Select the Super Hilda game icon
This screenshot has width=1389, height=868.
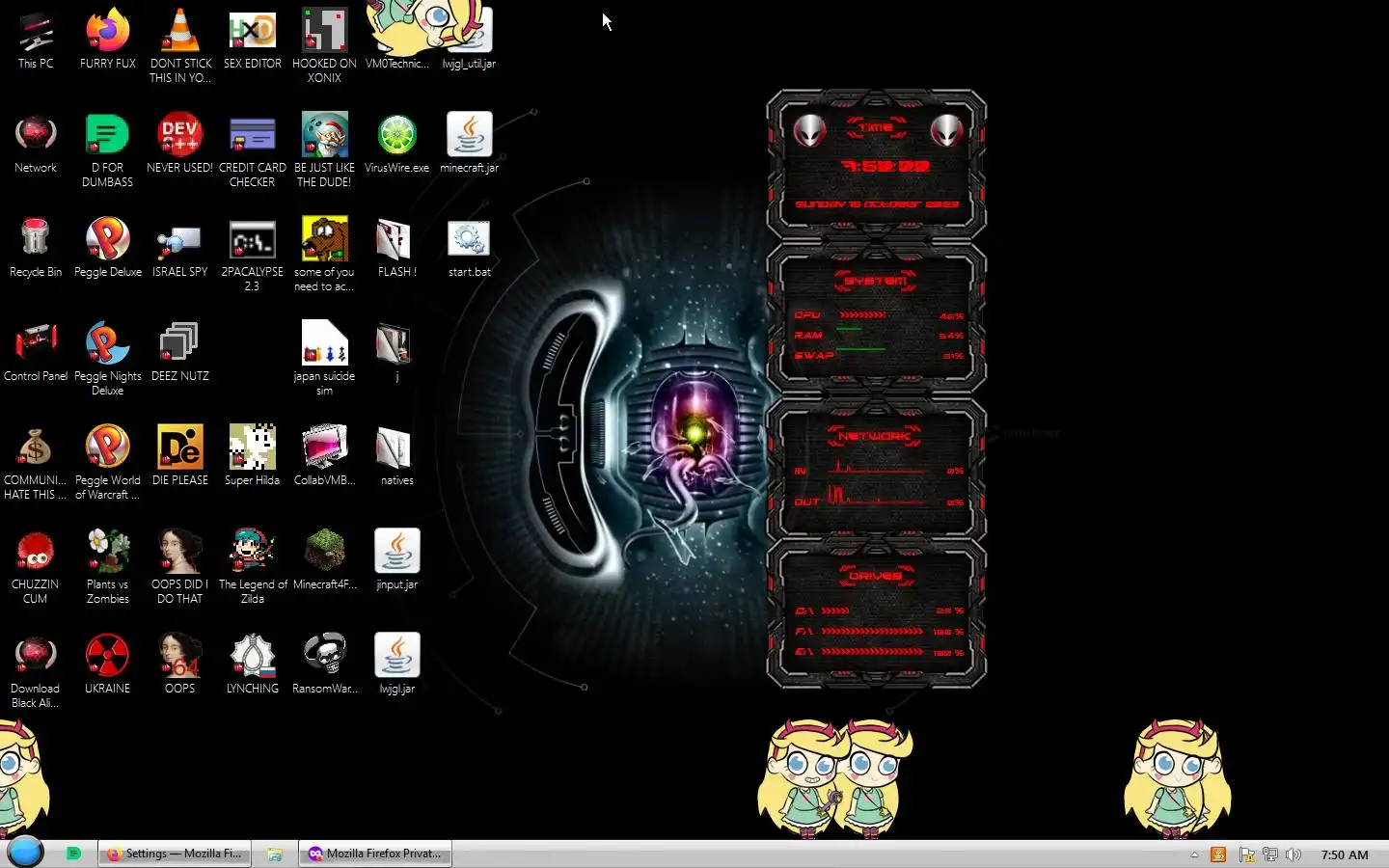pyautogui.click(x=253, y=455)
